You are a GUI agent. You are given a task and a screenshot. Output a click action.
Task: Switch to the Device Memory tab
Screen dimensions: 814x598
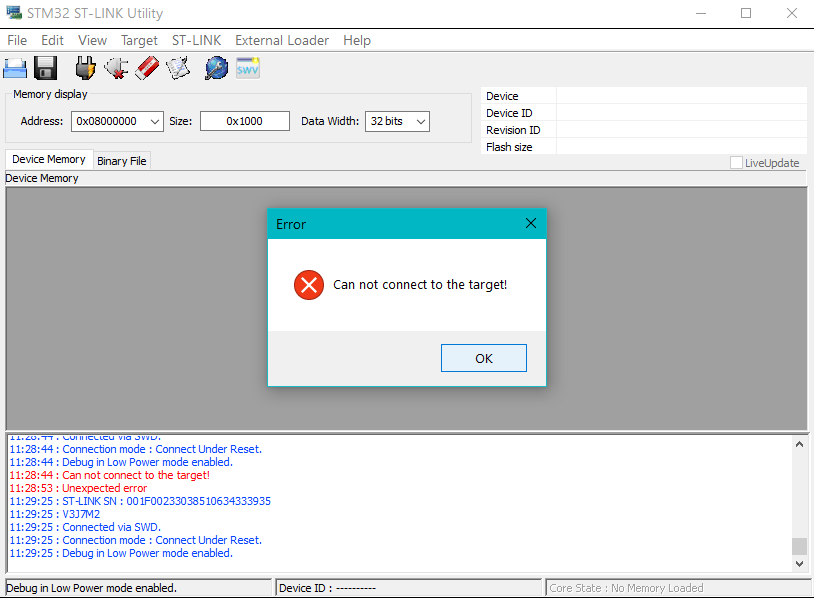49,159
